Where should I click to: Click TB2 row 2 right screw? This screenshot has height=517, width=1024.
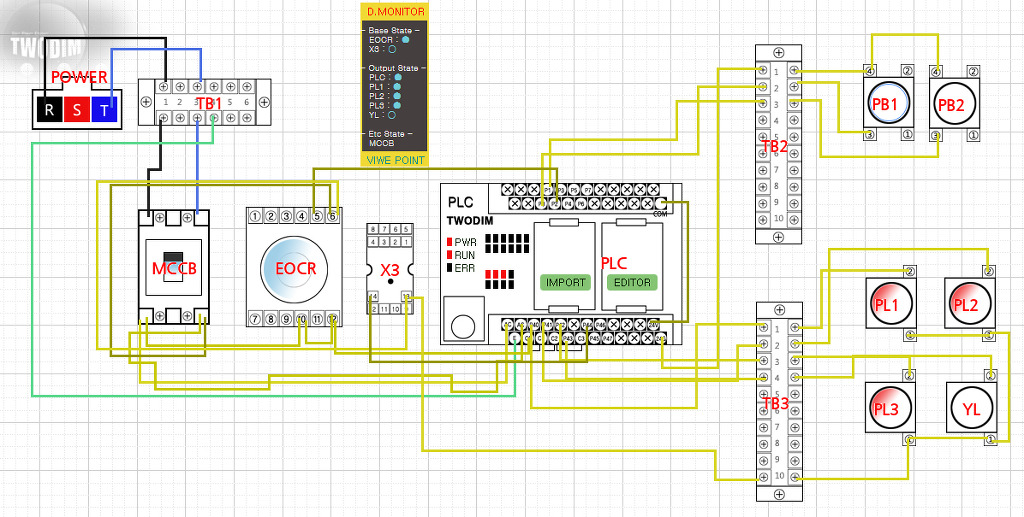pos(794,87)
